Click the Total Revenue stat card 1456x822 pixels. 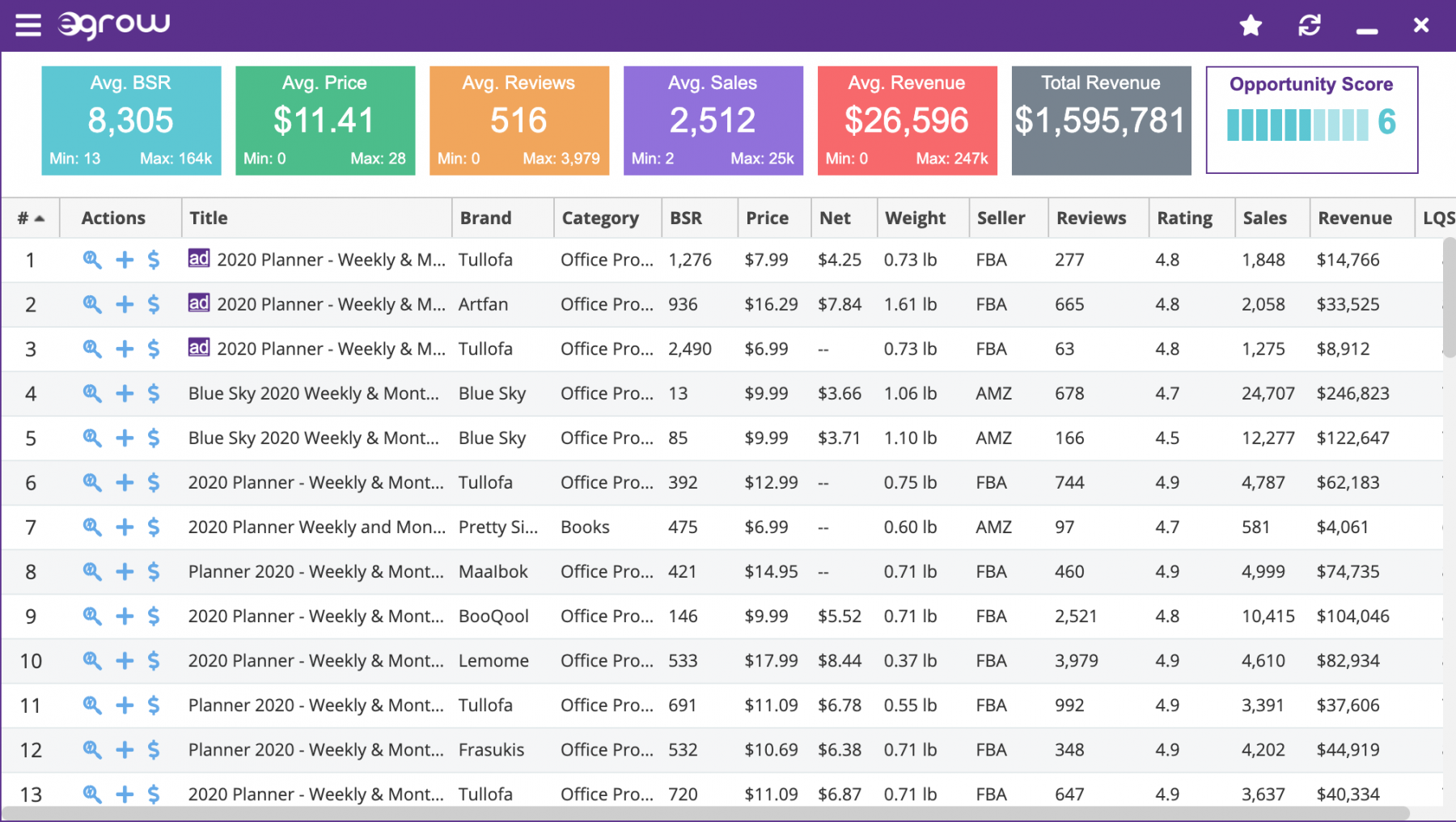(x=1102, y=121)
